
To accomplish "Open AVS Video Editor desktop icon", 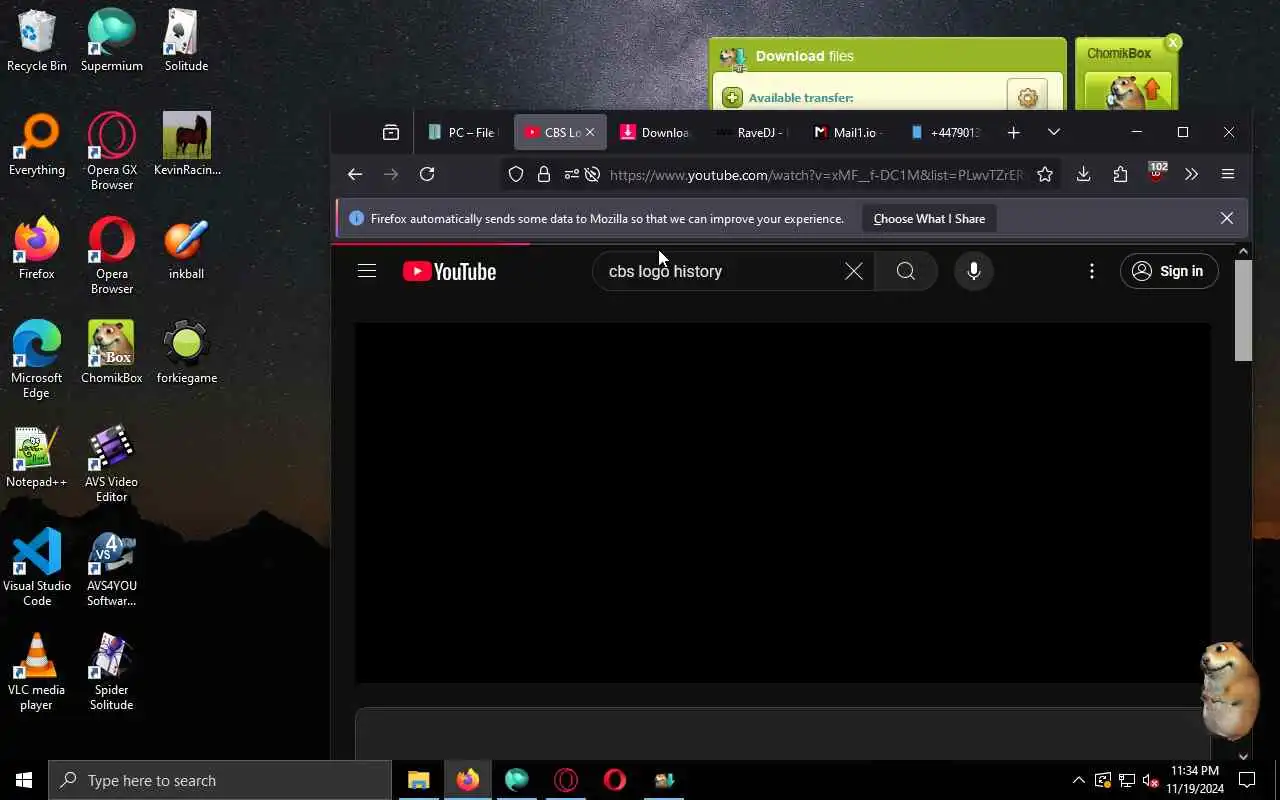I will click(x=112, y=463).
